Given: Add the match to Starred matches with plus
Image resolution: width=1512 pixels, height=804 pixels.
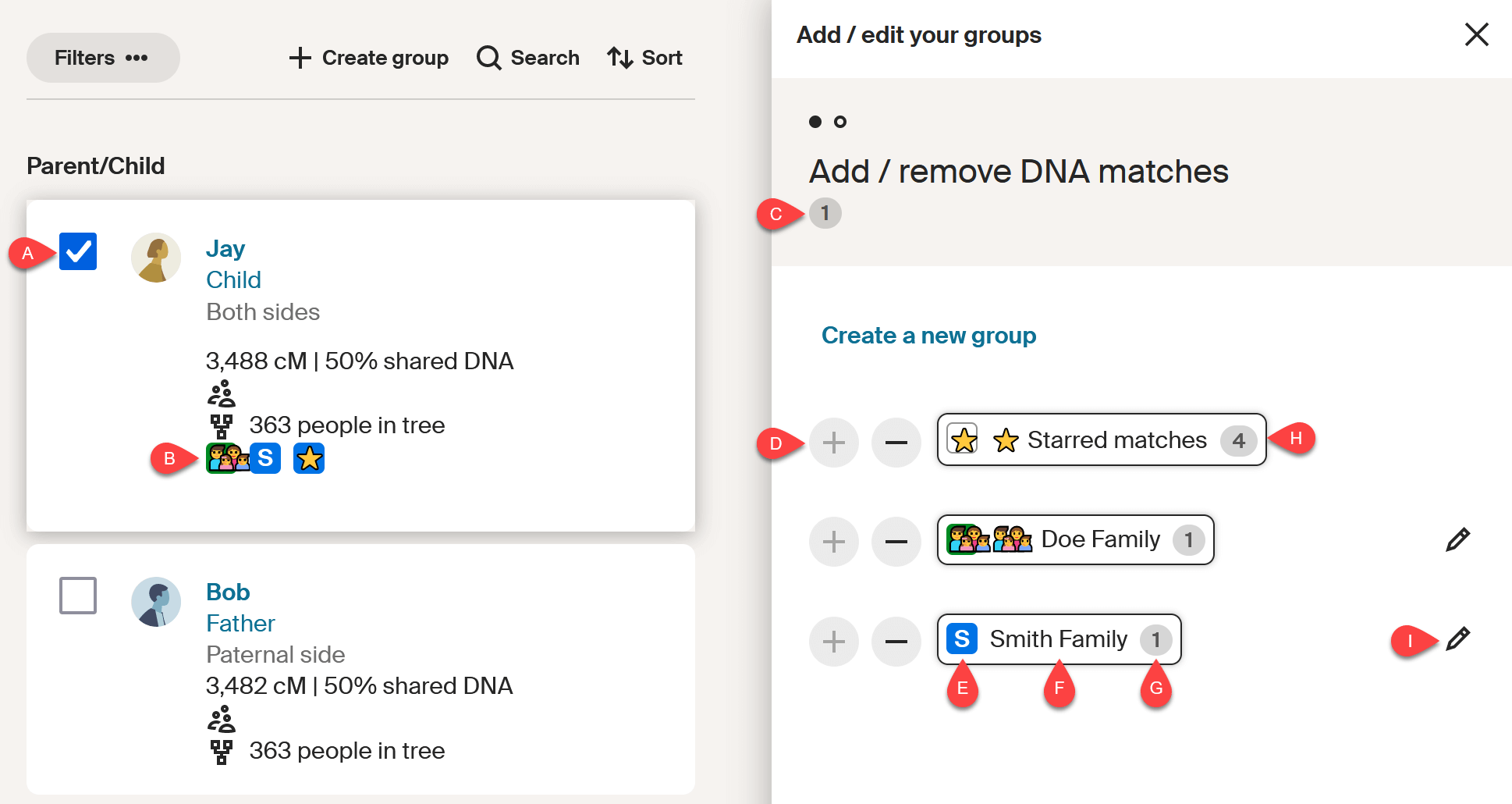Looking at the screenshot, I should 833,442.
